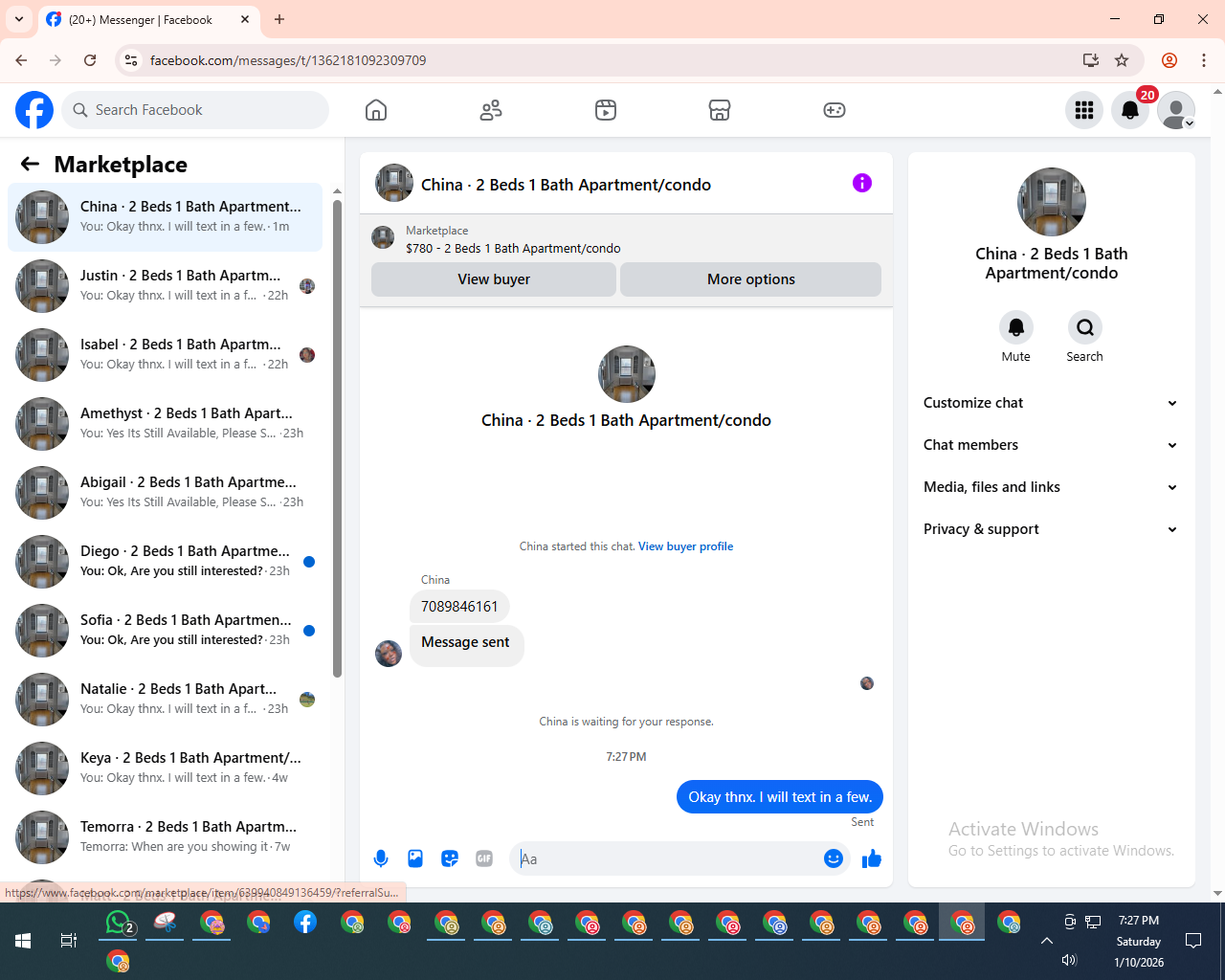Open View buyer profile link

pyautogui.click(x=685, y=546)
